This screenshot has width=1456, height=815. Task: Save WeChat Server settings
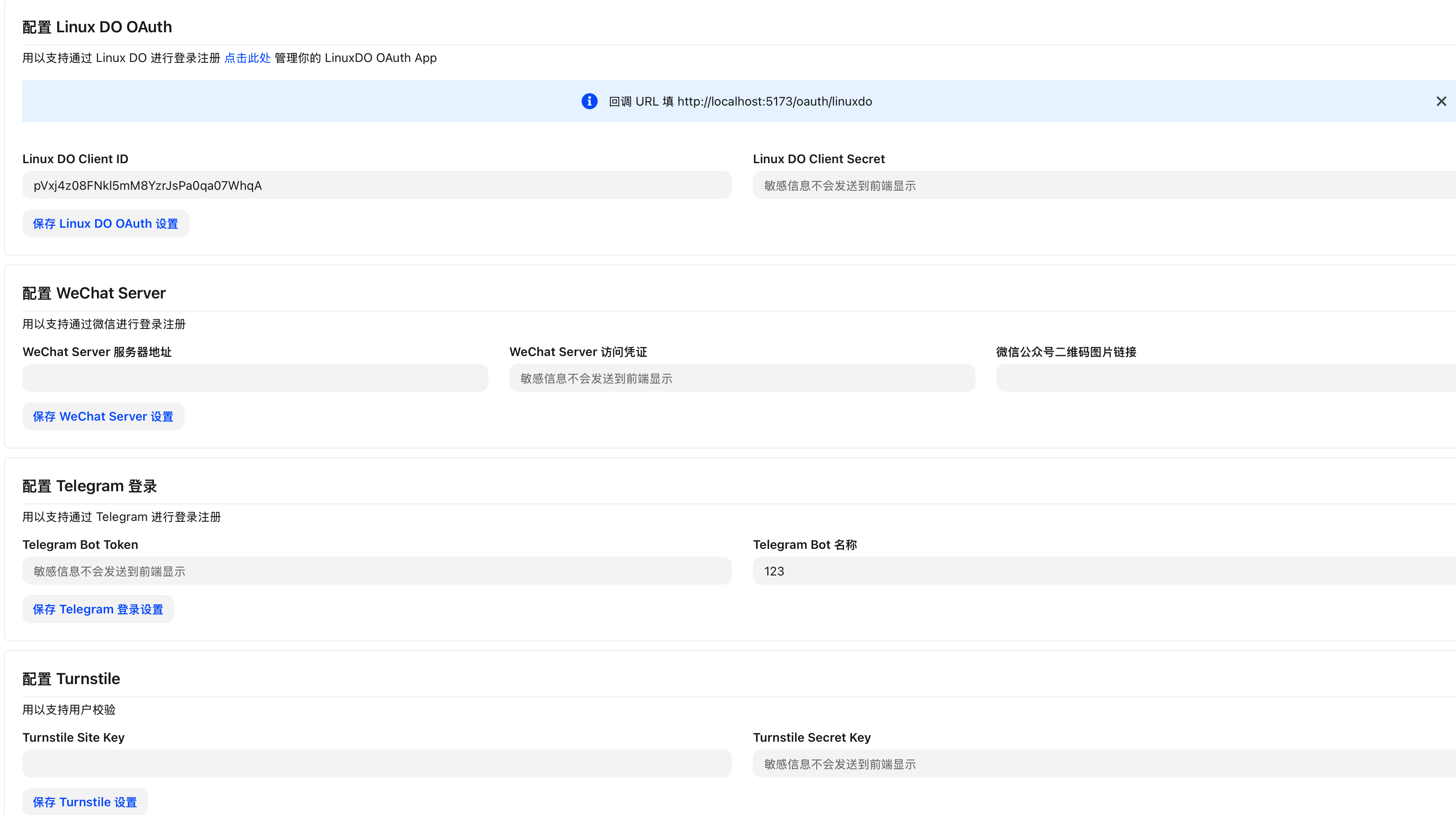click(103, 417)
